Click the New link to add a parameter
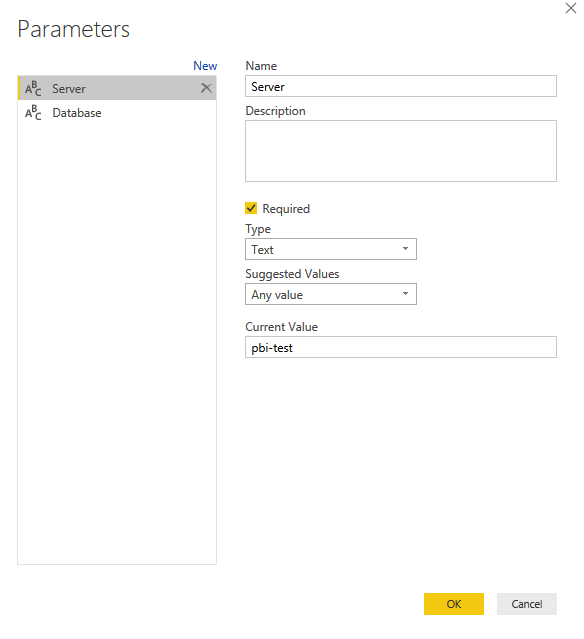The image size is (584, 639). tap(205, 66)
